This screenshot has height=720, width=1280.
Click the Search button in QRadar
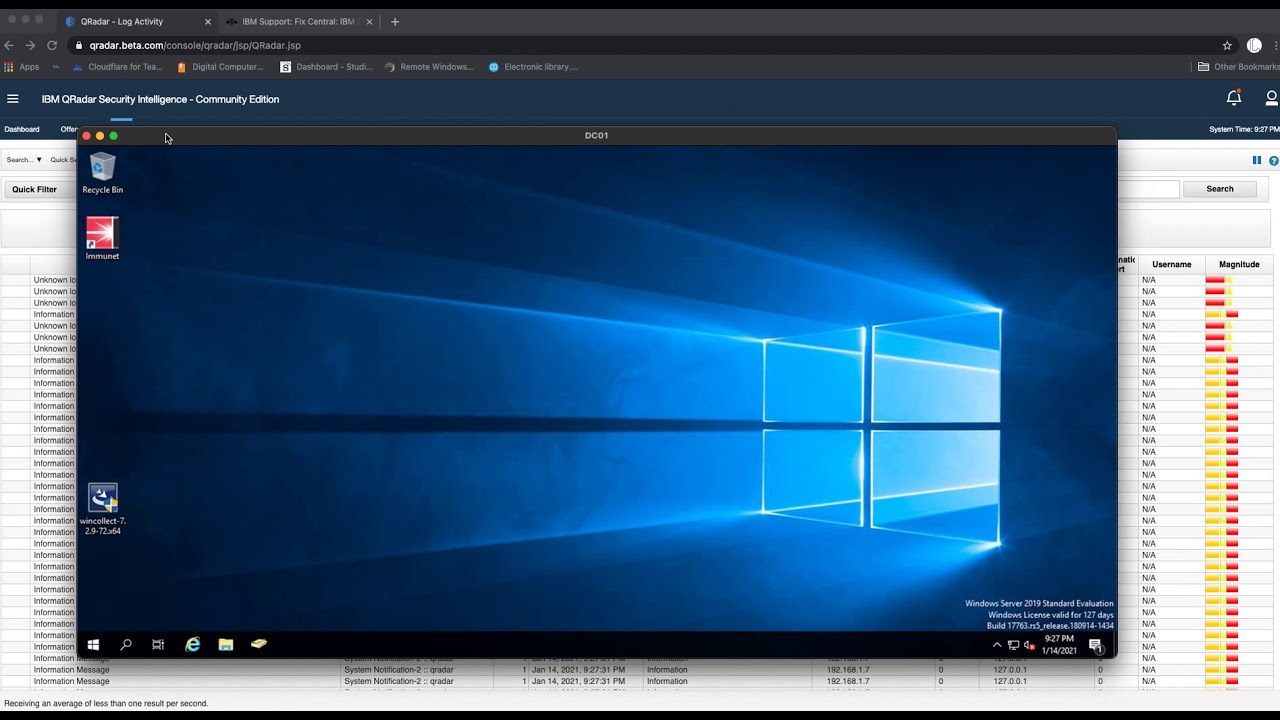pyautogui.click(x=1220, y=189)
